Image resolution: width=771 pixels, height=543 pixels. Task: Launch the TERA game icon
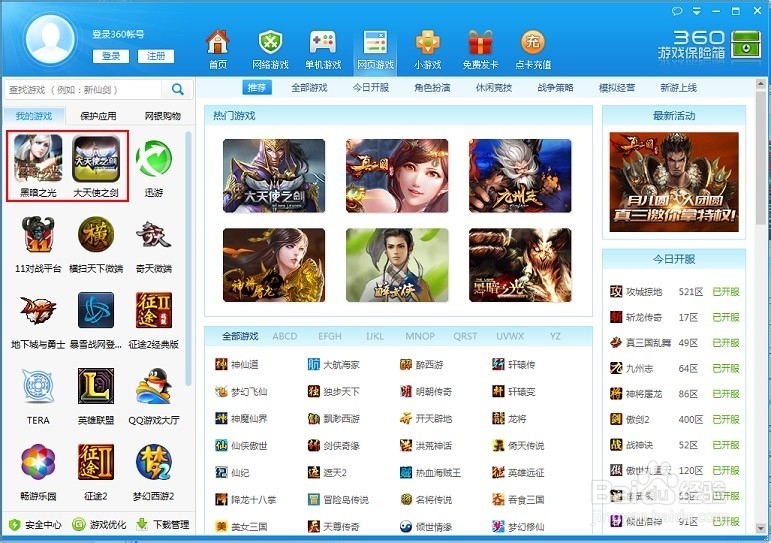tap(38, 386)
